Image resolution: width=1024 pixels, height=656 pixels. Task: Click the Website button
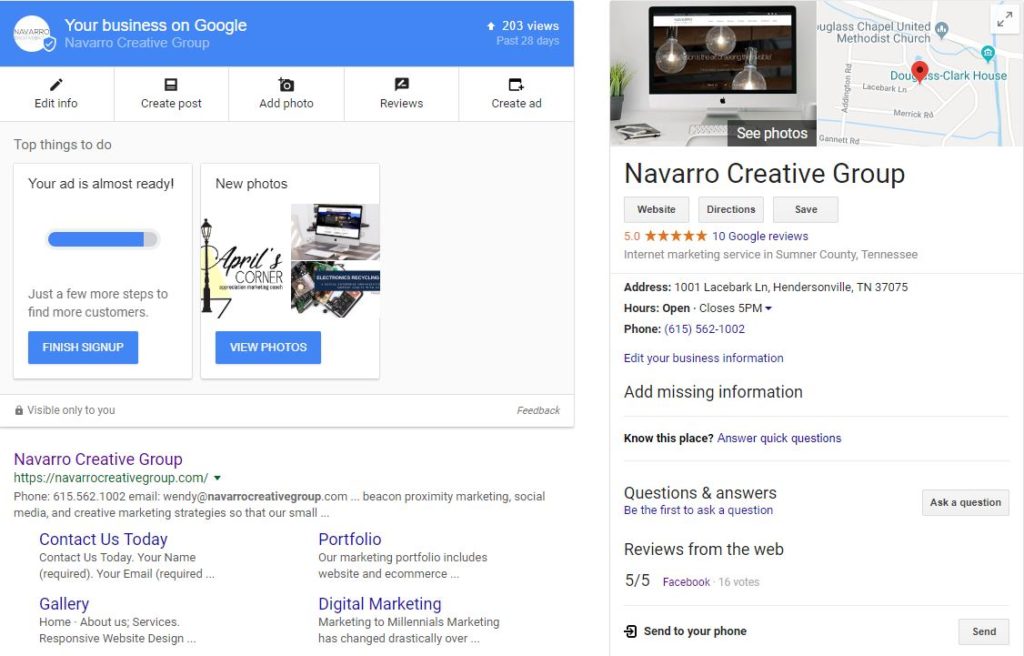click(656, 209)
